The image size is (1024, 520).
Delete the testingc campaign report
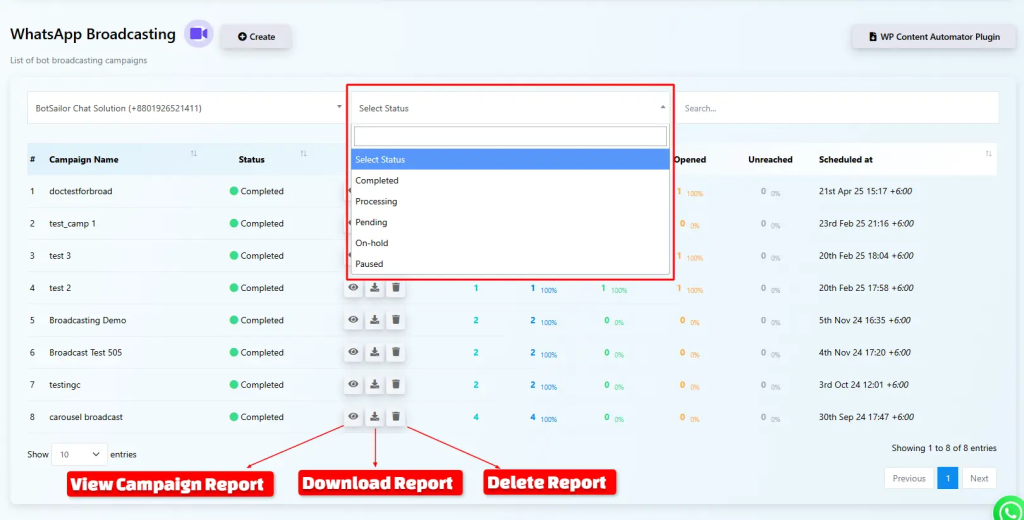point(396,384)
